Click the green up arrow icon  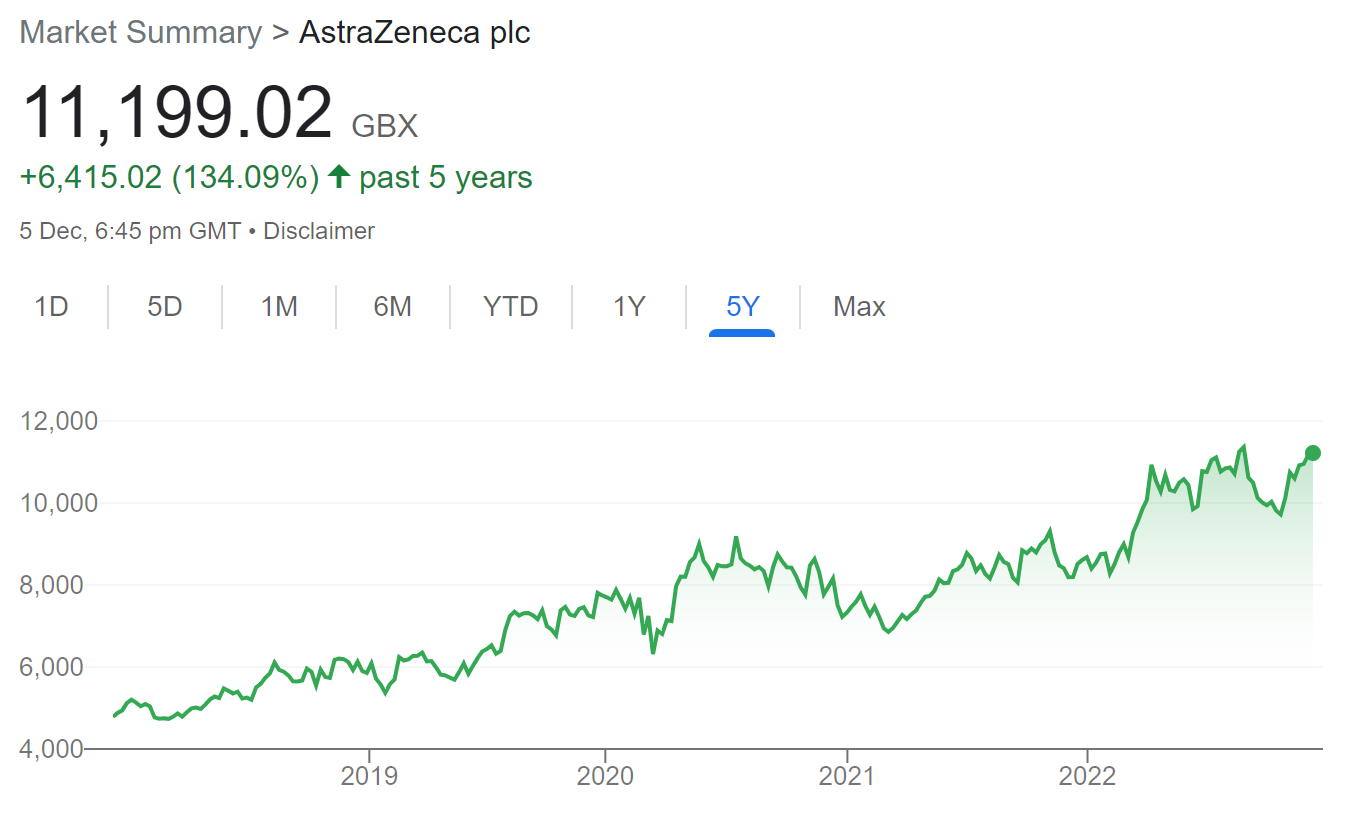(339, 178)
